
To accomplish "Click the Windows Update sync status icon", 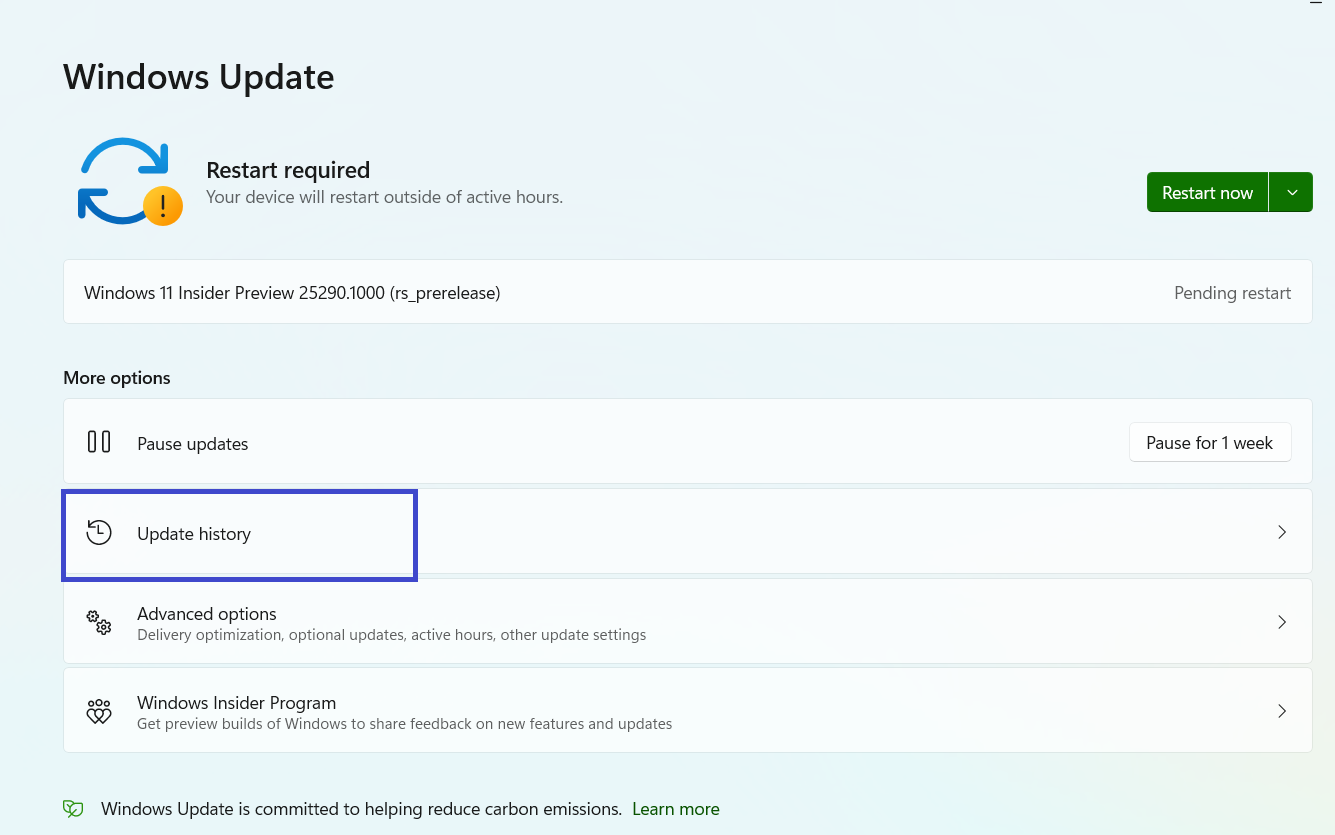I will 129,181.
